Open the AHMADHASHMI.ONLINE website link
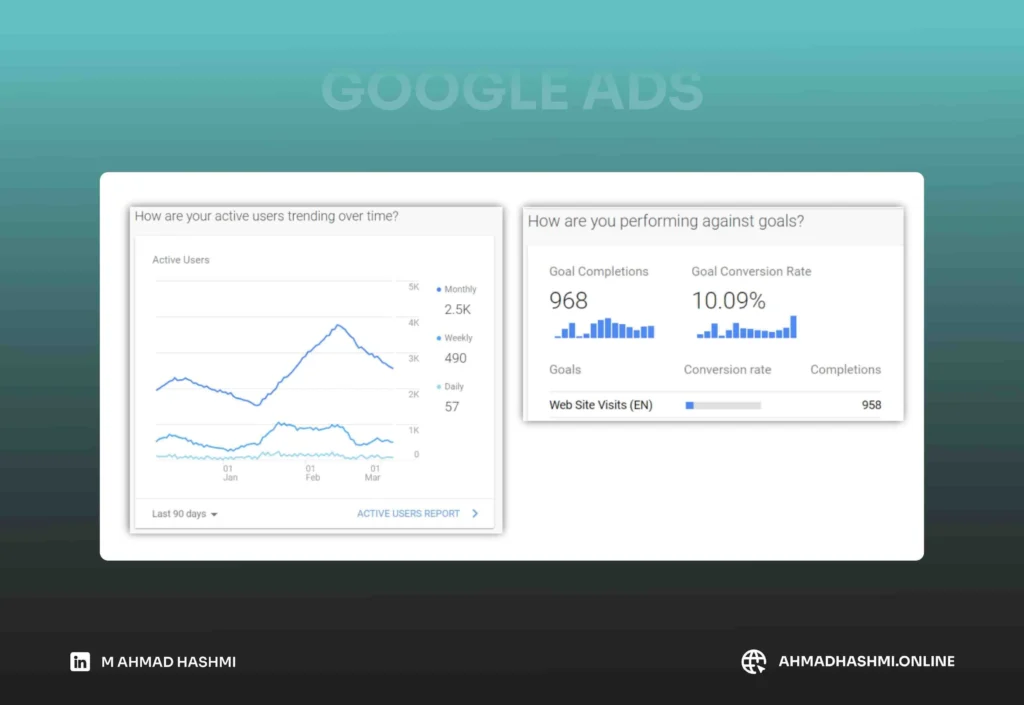Image resolution: width=1024 pixels, height=705 pixels. [866, 661]
